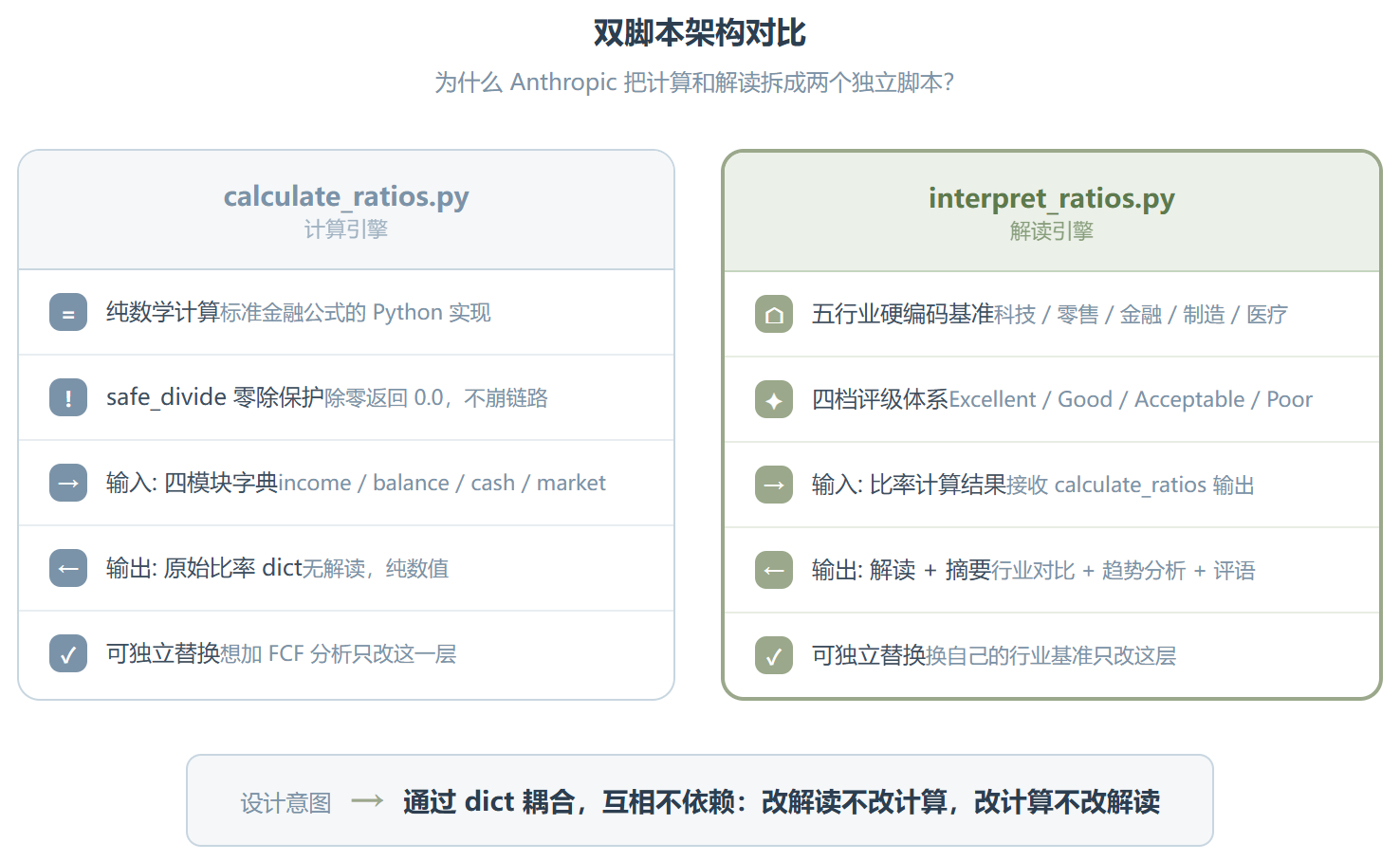Click the text 四档评级体系

(x=880, y=400)
